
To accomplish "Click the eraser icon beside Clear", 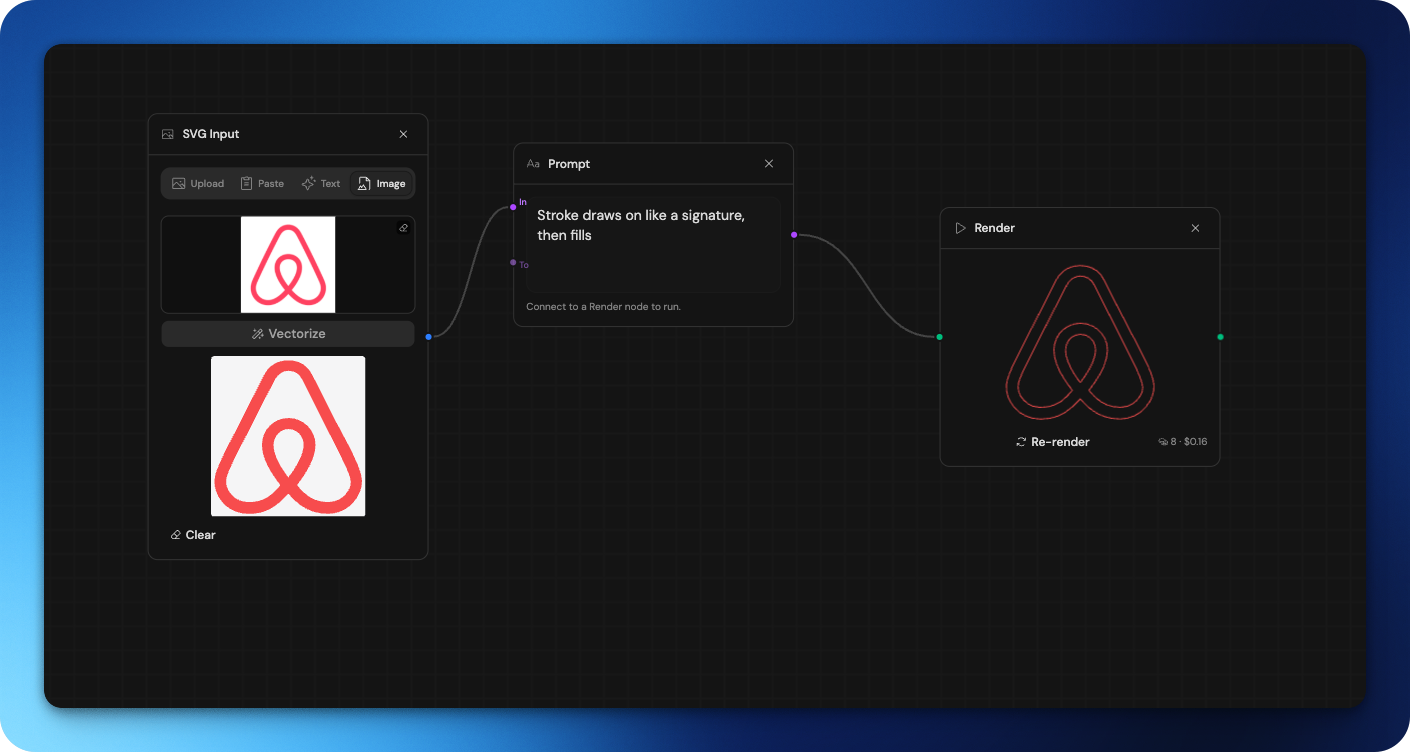I will point(175,534).
